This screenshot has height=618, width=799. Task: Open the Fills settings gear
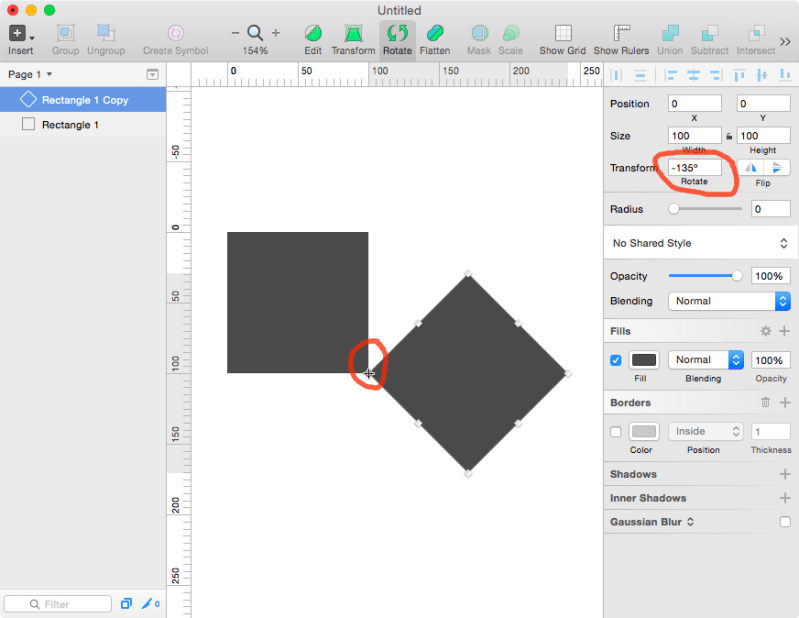765,331
